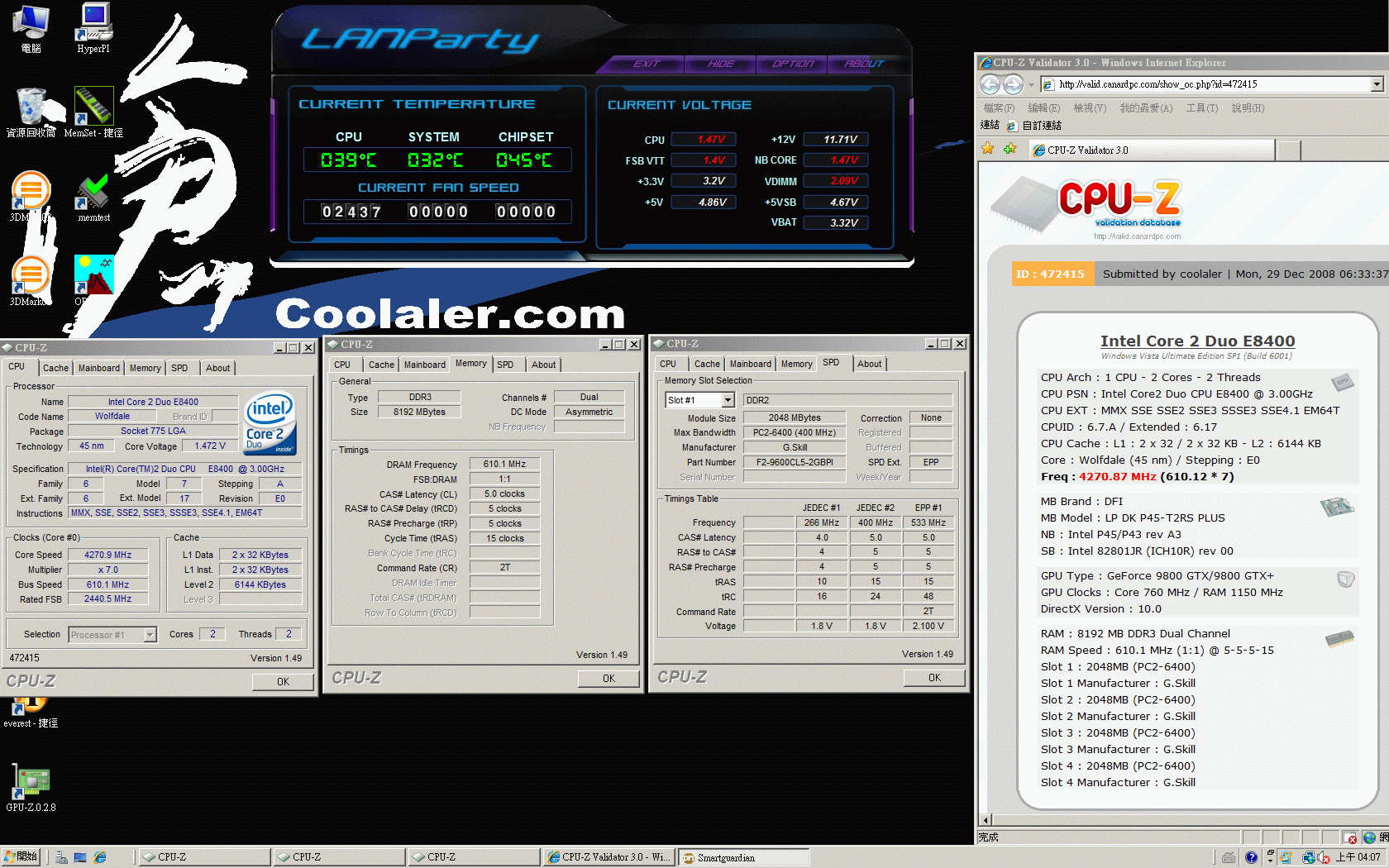Click OK in the first CPU-Z window
This screenshot has width=1389, height=868.
pos(283,682)
